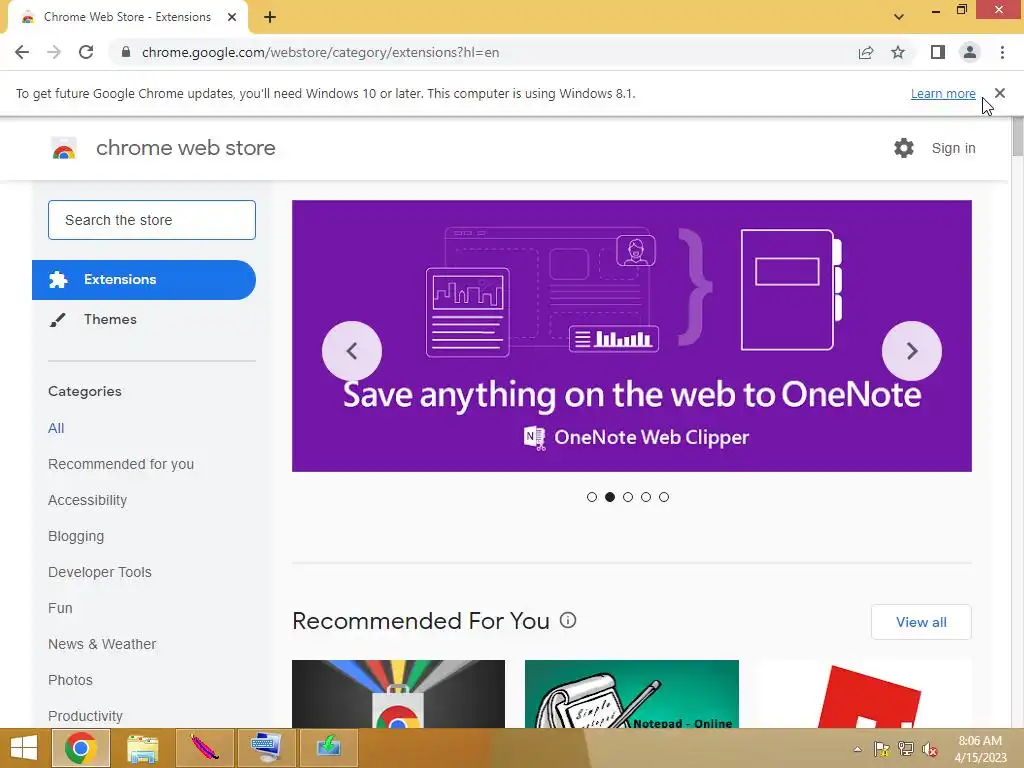Image resolution: width=1024 pixels, height=768 pixels.
Task: Choose the Productivity category
Action: (86, 716)
